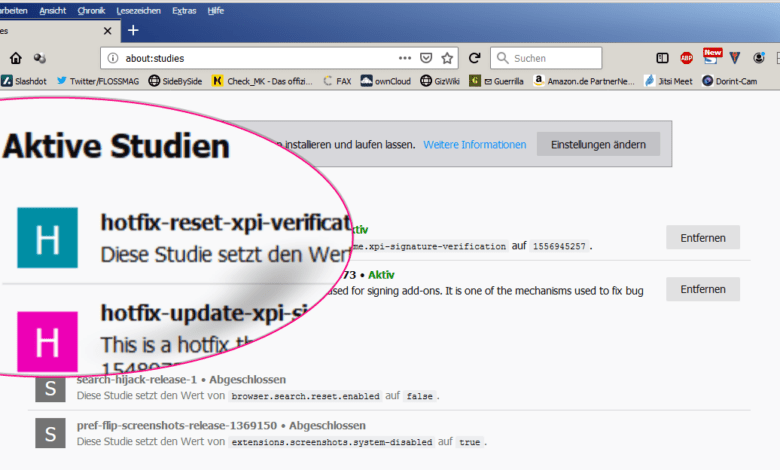Bookmark this page with the star icon
Viewport: 780px width, 470px height.
coord(447,58)
